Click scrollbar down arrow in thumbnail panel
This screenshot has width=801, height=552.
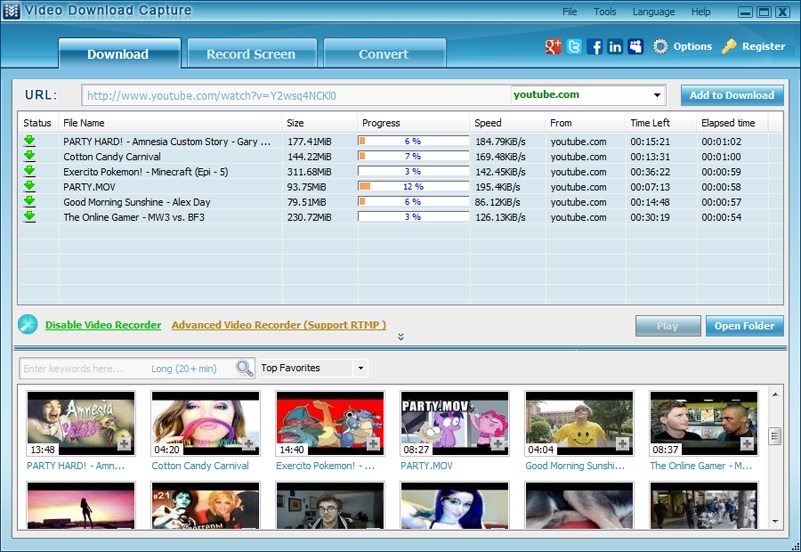click(x=775, y=521)
